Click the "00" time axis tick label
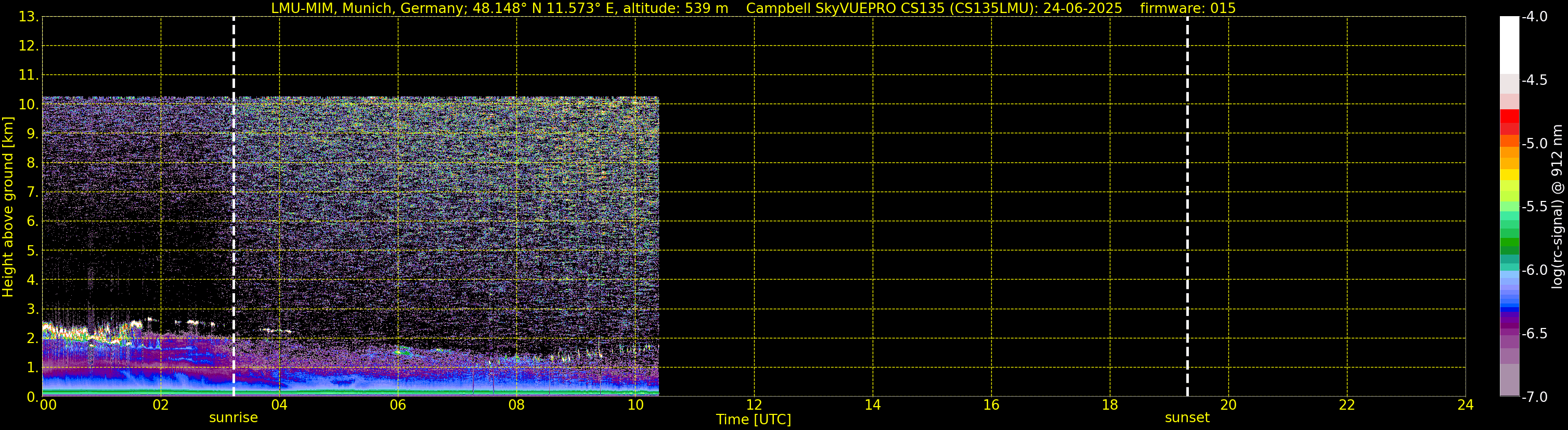Screen dimensions: 1568x430 coord(48,405)
